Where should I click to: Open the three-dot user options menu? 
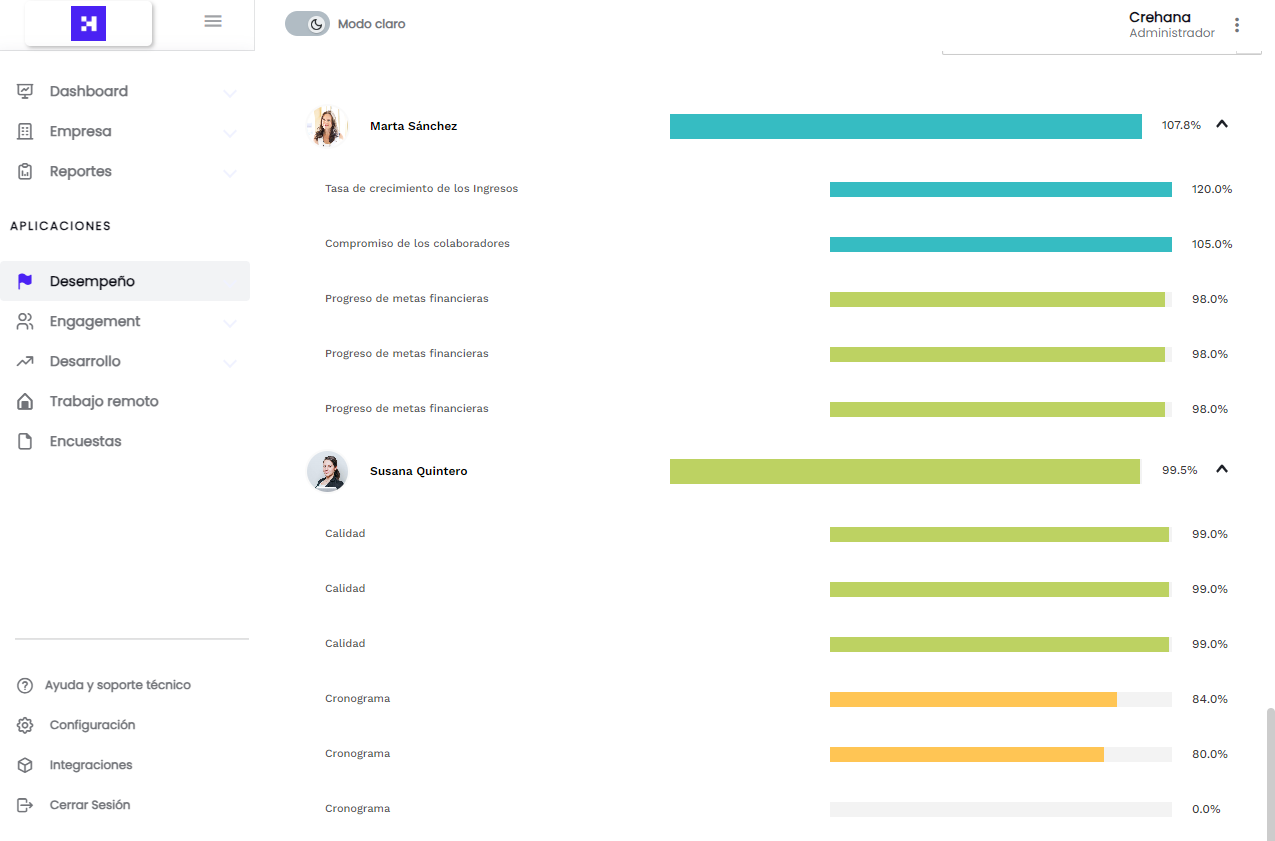click(x=1237, y=25)
